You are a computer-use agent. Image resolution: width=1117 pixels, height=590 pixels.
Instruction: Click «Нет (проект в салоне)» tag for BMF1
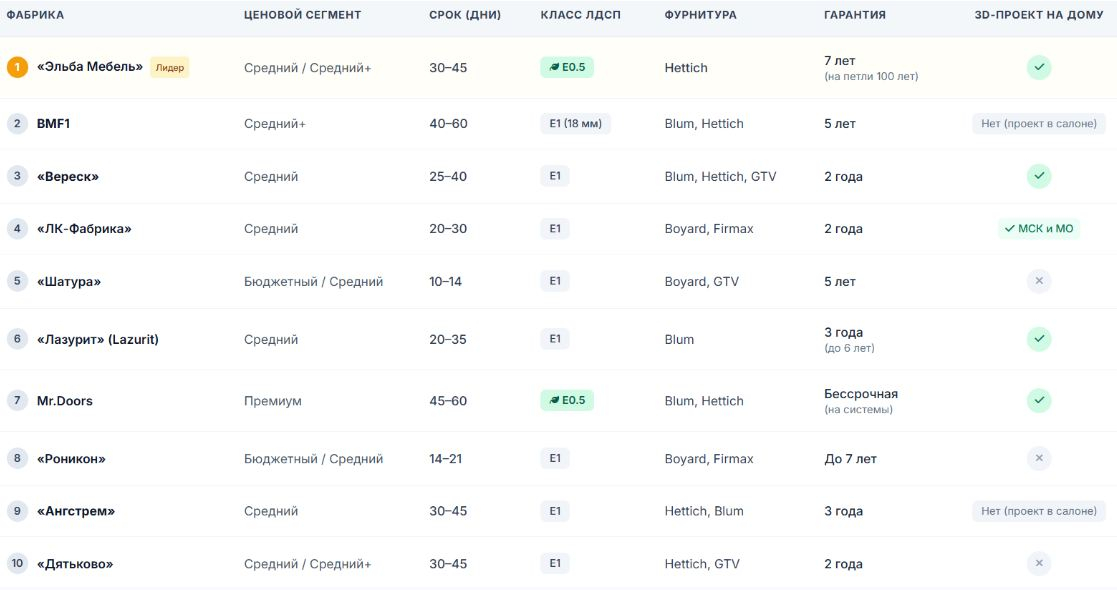(x=1039, y=123)
